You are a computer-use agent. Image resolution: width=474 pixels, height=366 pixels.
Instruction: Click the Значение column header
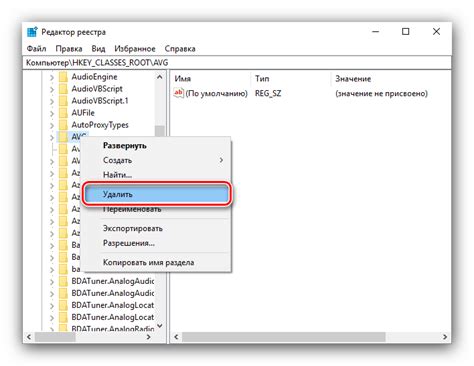(353, 79)
